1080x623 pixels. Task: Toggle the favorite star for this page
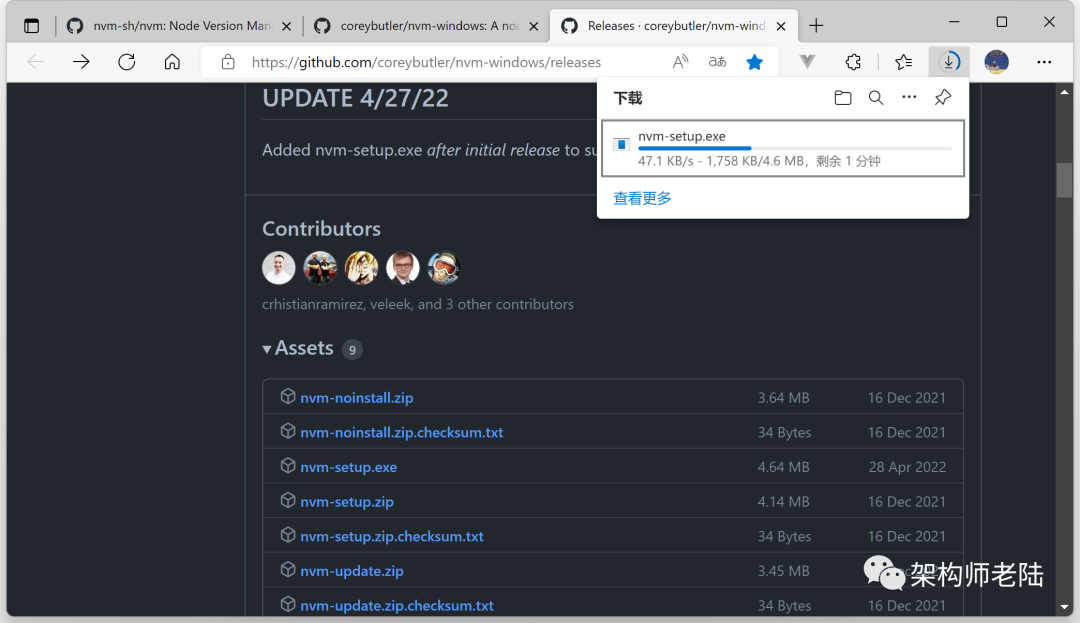point(755,62)
